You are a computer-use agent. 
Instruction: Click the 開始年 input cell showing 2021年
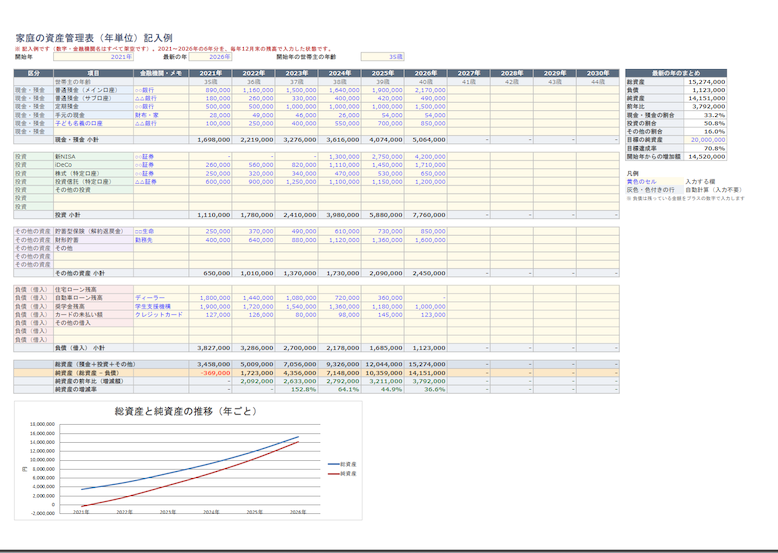pyautogui.click(x=93, y=57)
